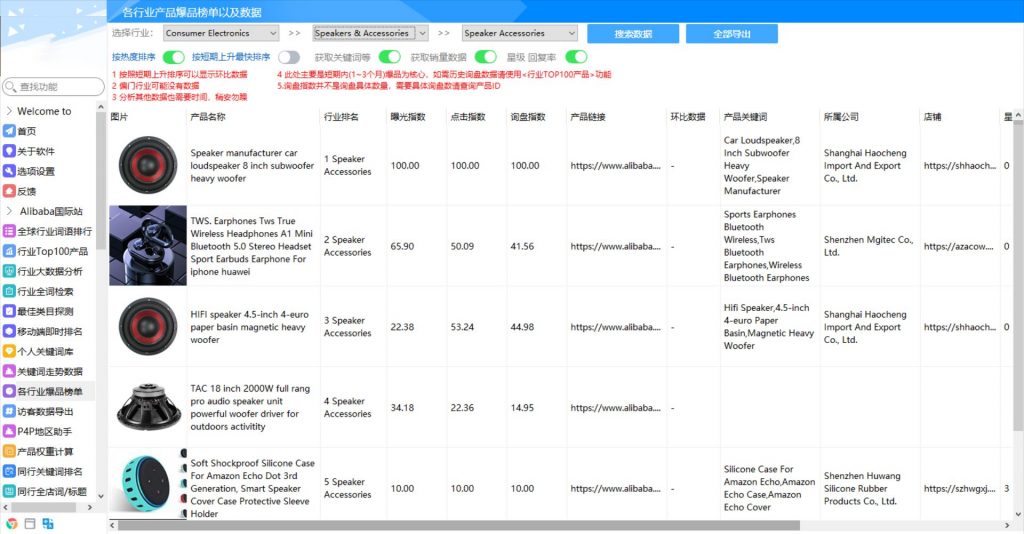The width and height of the screenshot is (1024, 534).
Task: Select 'Silicone Case For Amazon Echo' keywords cell
Action: click(x=769, y=488)
